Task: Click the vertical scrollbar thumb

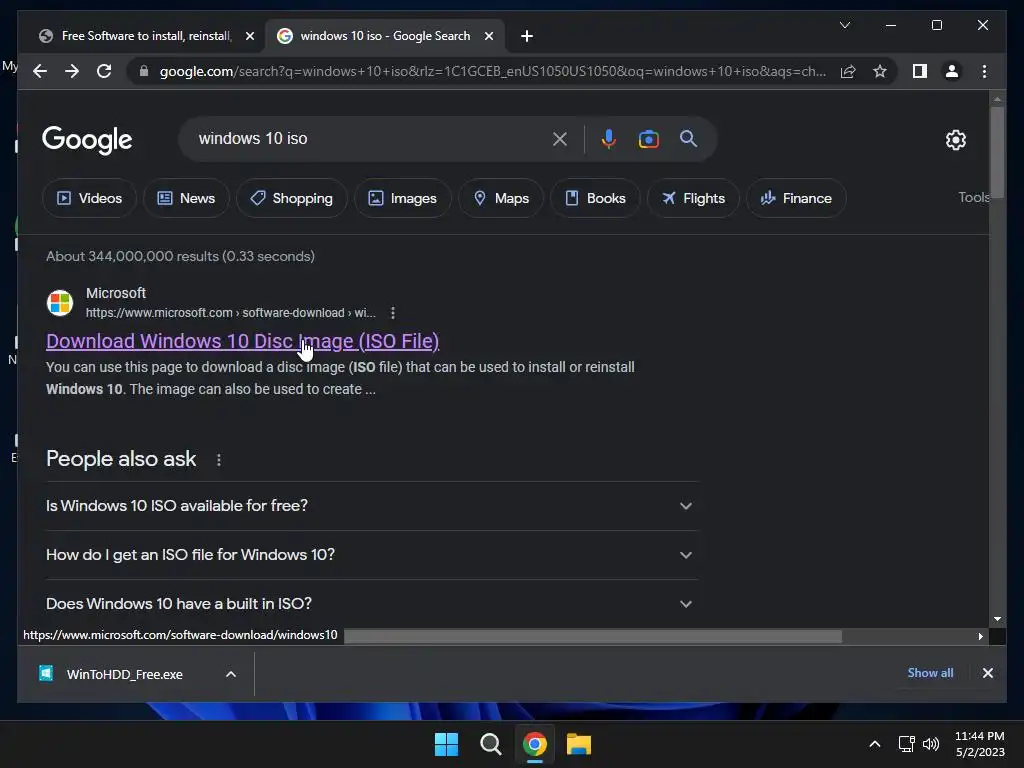Action: coord(997,152)
